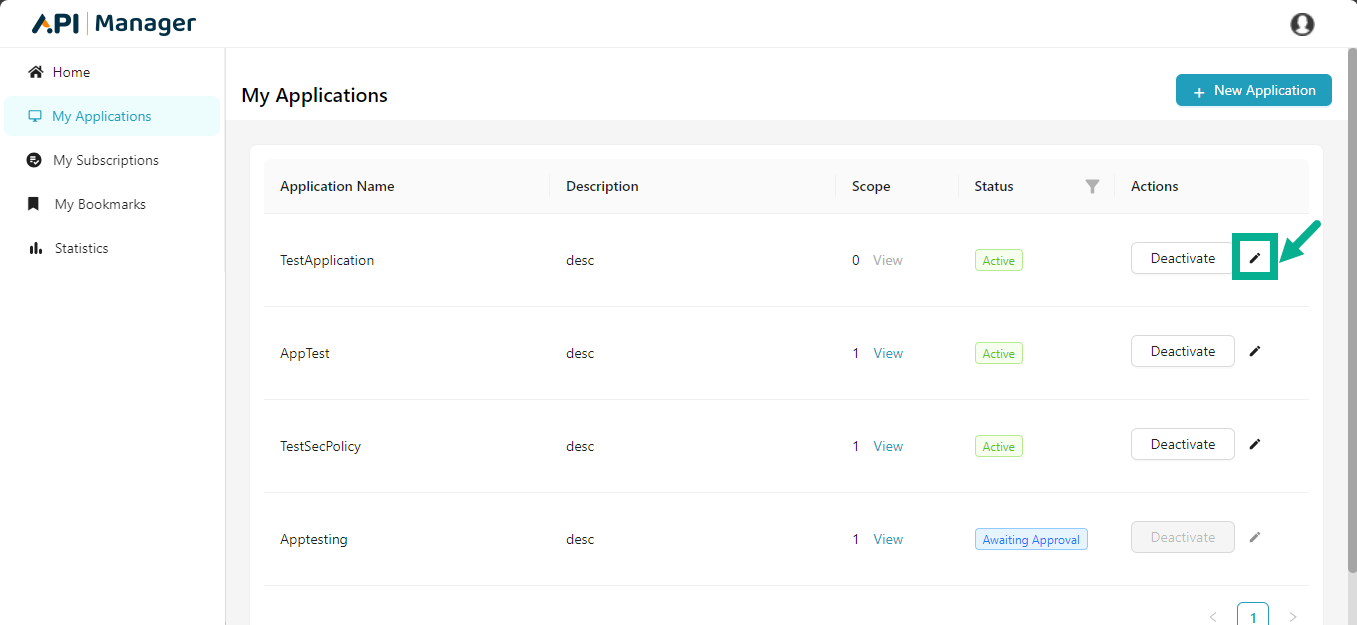Click the vertical scrollbar on the right
Image resolution: width=1357 pixels, height=625 pixels.
point(1351,300)
